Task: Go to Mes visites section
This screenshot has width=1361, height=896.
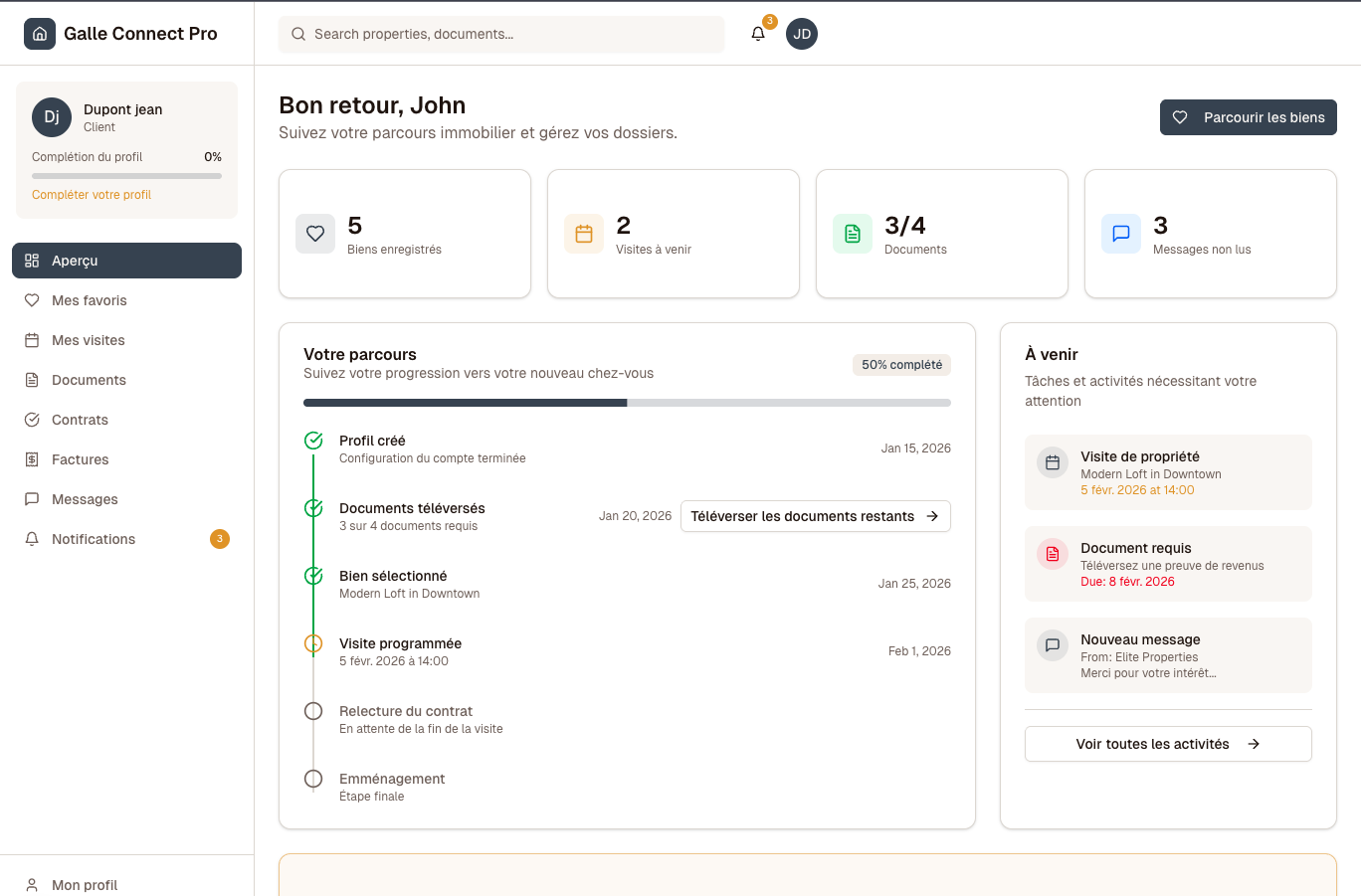Action: (x=89, y=340)
